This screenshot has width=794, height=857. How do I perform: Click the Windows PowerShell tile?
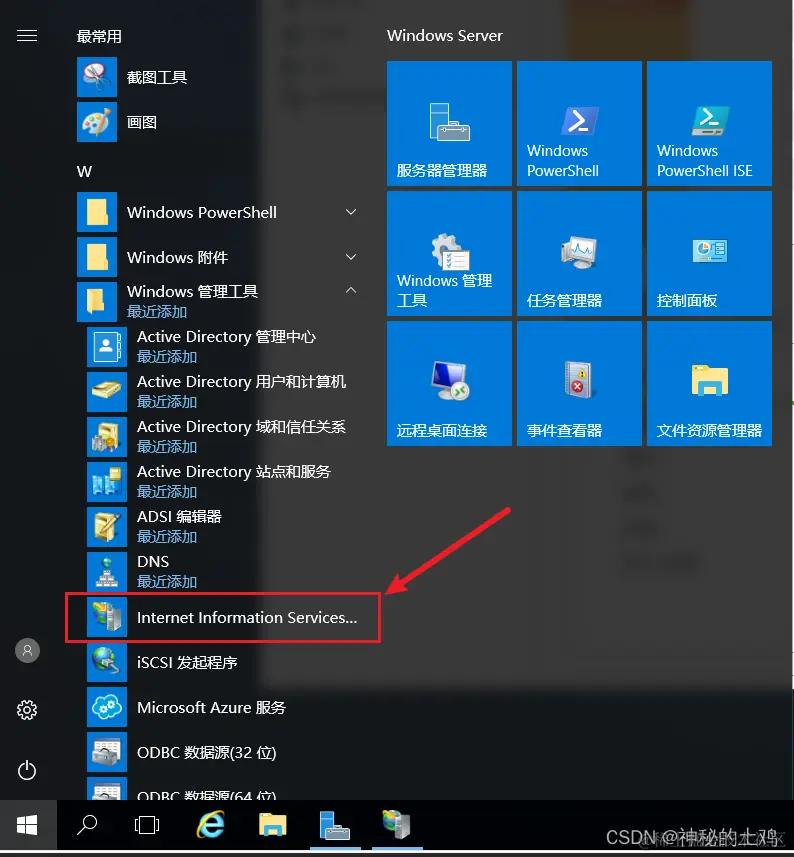[x=579, y=124]
